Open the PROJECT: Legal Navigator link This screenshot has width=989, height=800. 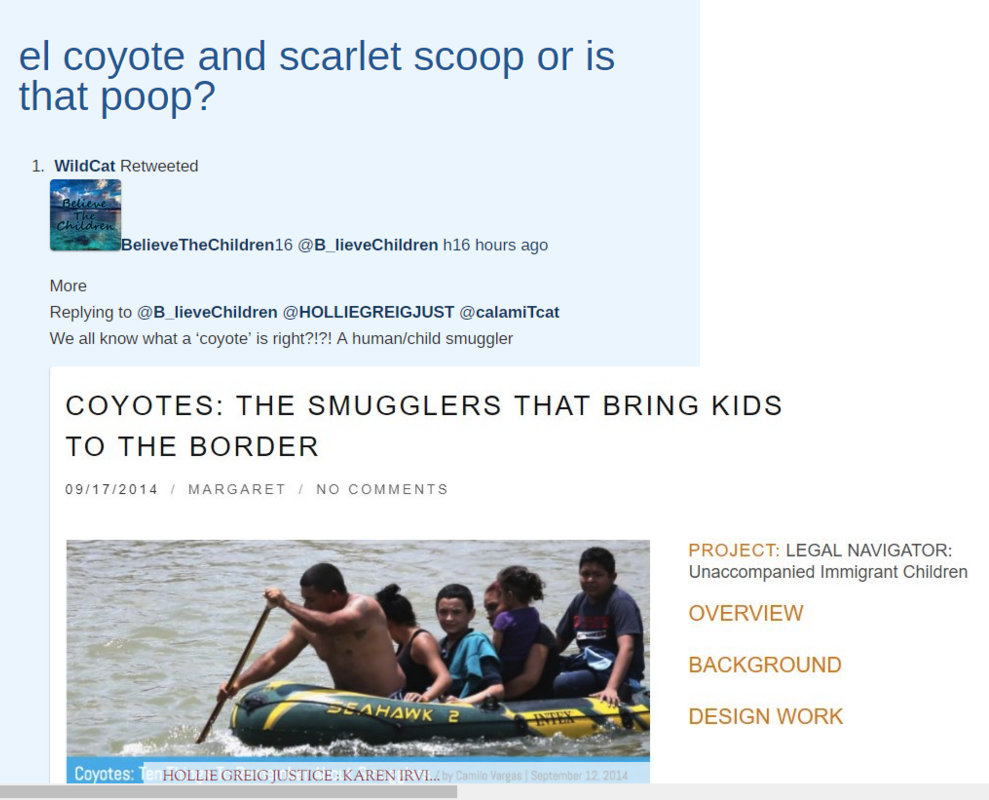point(828,561)
